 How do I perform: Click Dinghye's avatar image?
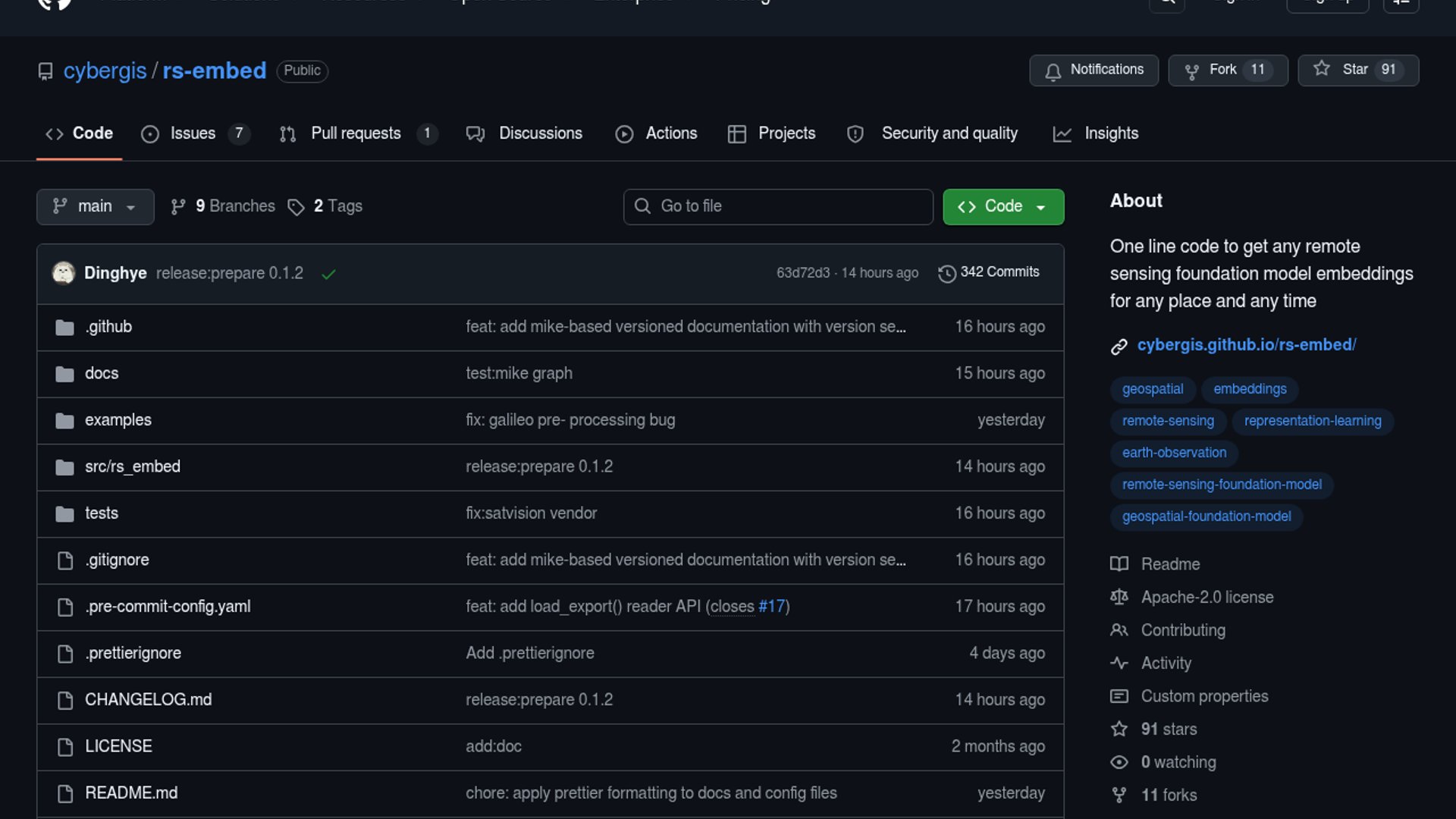(x=64, y=273)
